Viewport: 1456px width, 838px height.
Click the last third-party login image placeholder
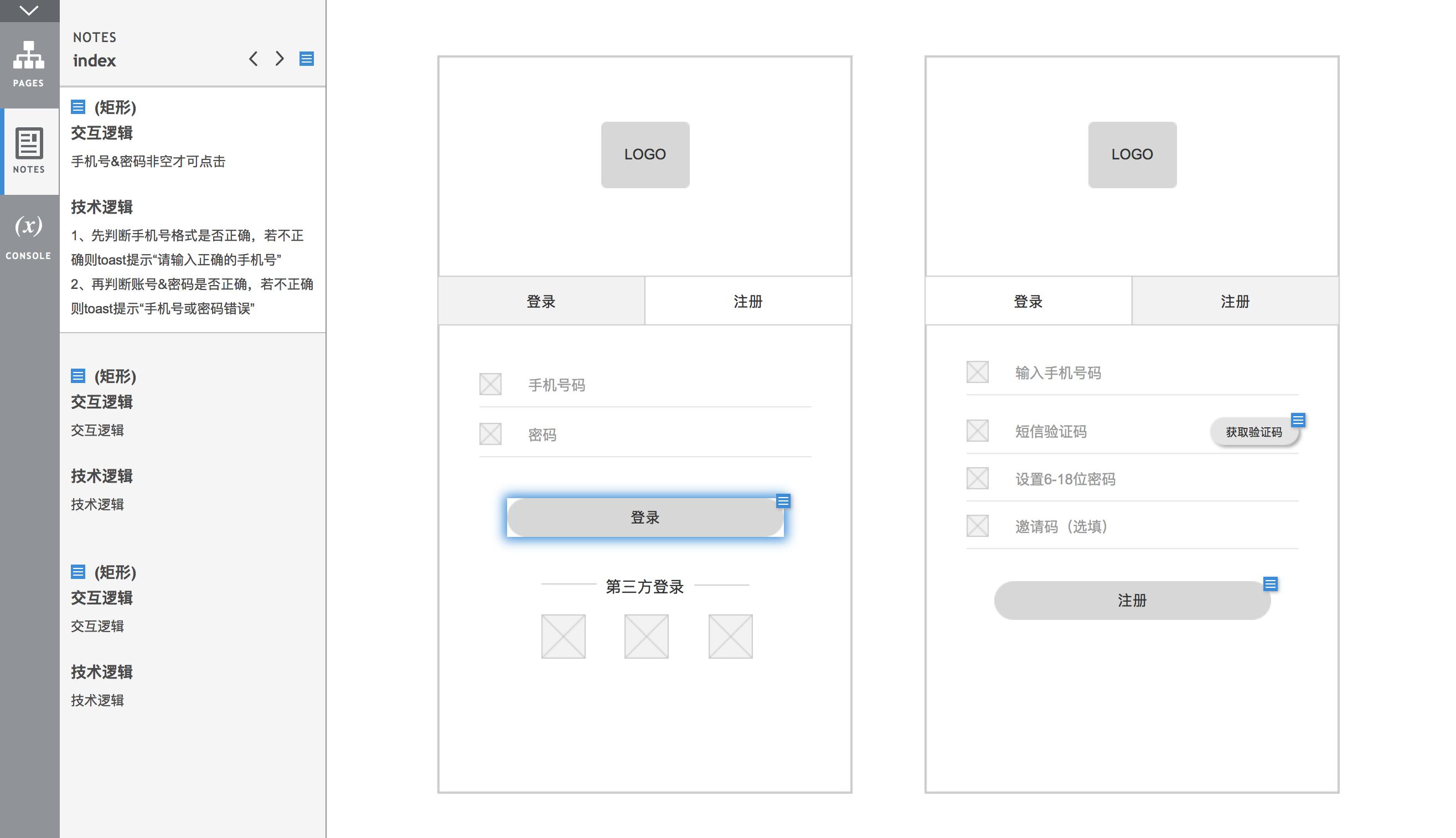point(730,636)
